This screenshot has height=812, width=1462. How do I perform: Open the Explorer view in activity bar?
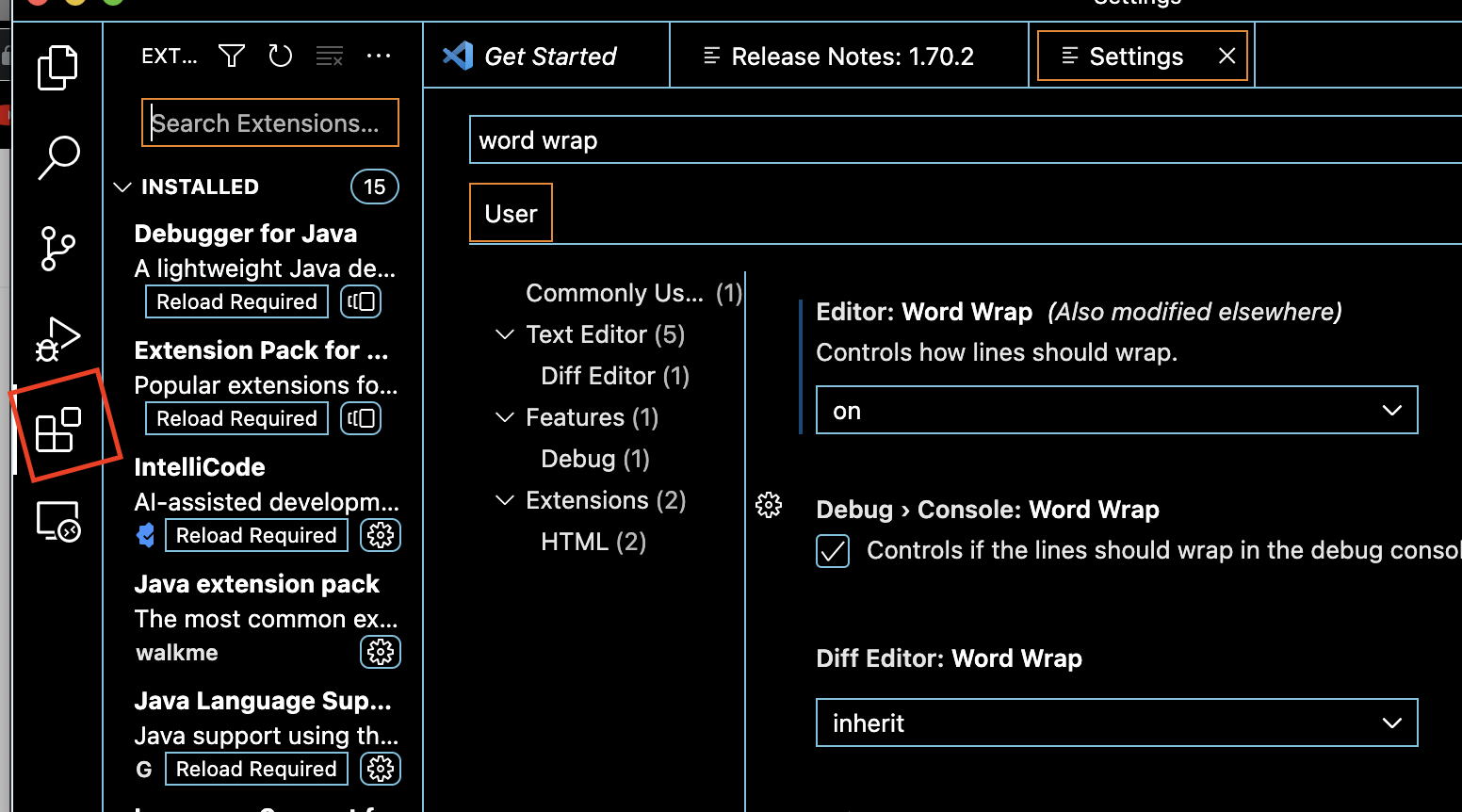pos(57,68)
